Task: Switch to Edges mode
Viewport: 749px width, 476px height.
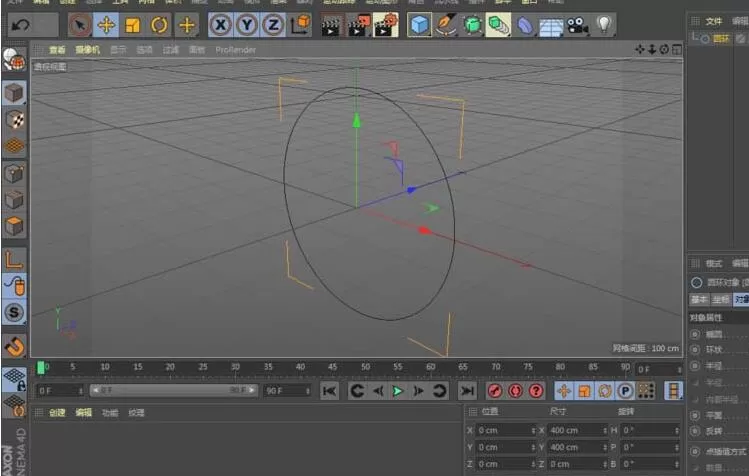Action: point(14,200)
